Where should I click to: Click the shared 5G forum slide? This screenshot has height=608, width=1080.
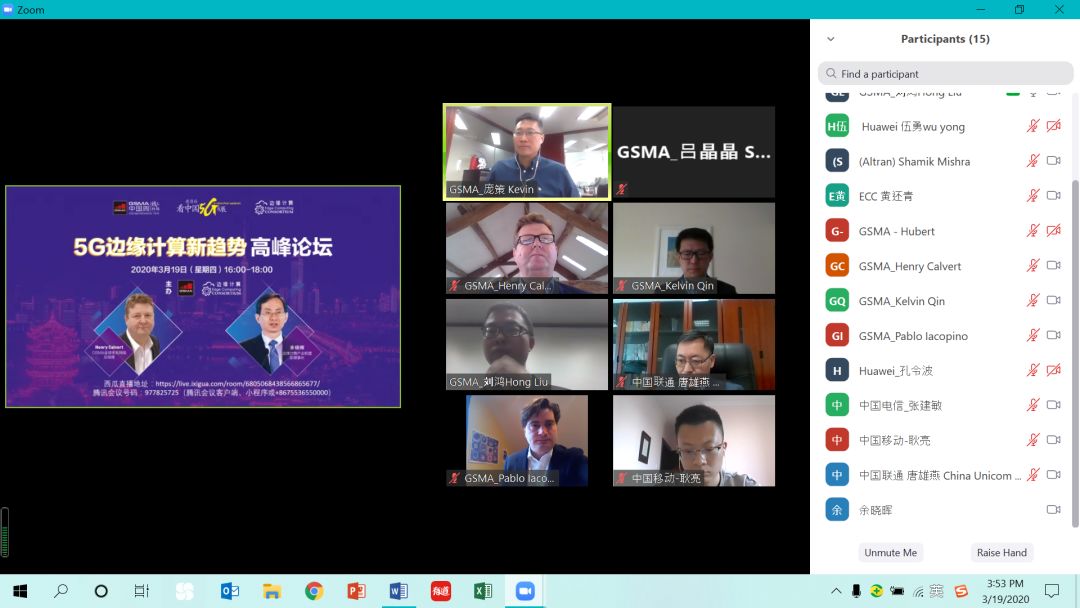[x=203, y=296]
